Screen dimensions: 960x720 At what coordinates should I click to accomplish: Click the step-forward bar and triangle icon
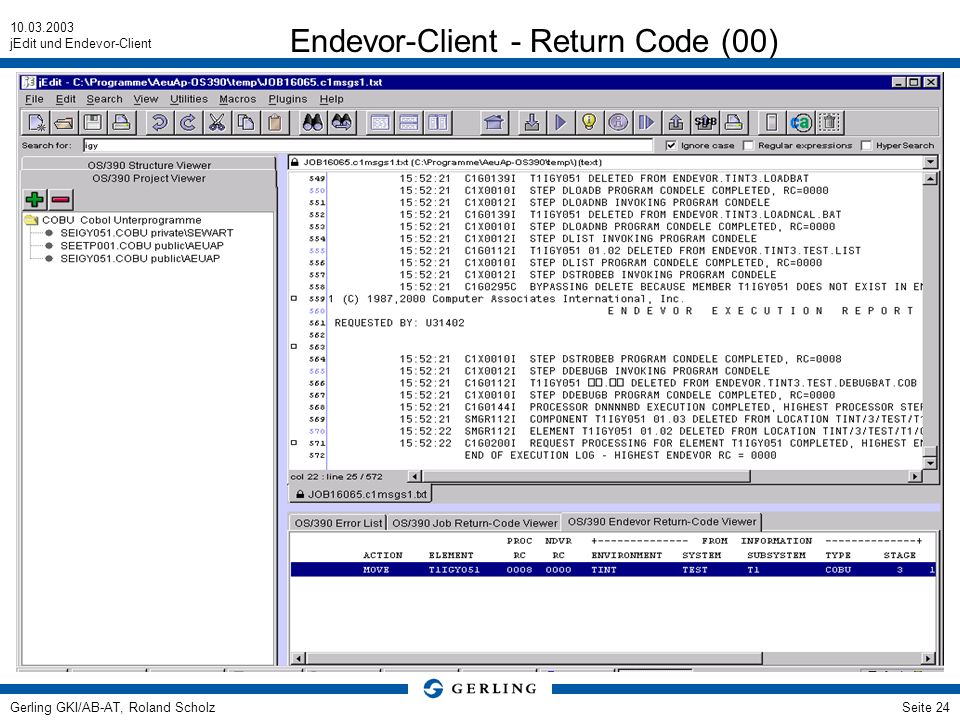click(647, 123)
